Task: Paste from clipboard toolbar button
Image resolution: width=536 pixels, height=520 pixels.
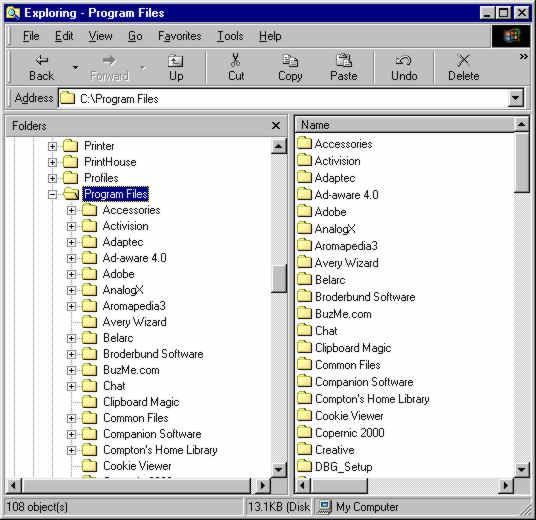Action: pos(344,68)
